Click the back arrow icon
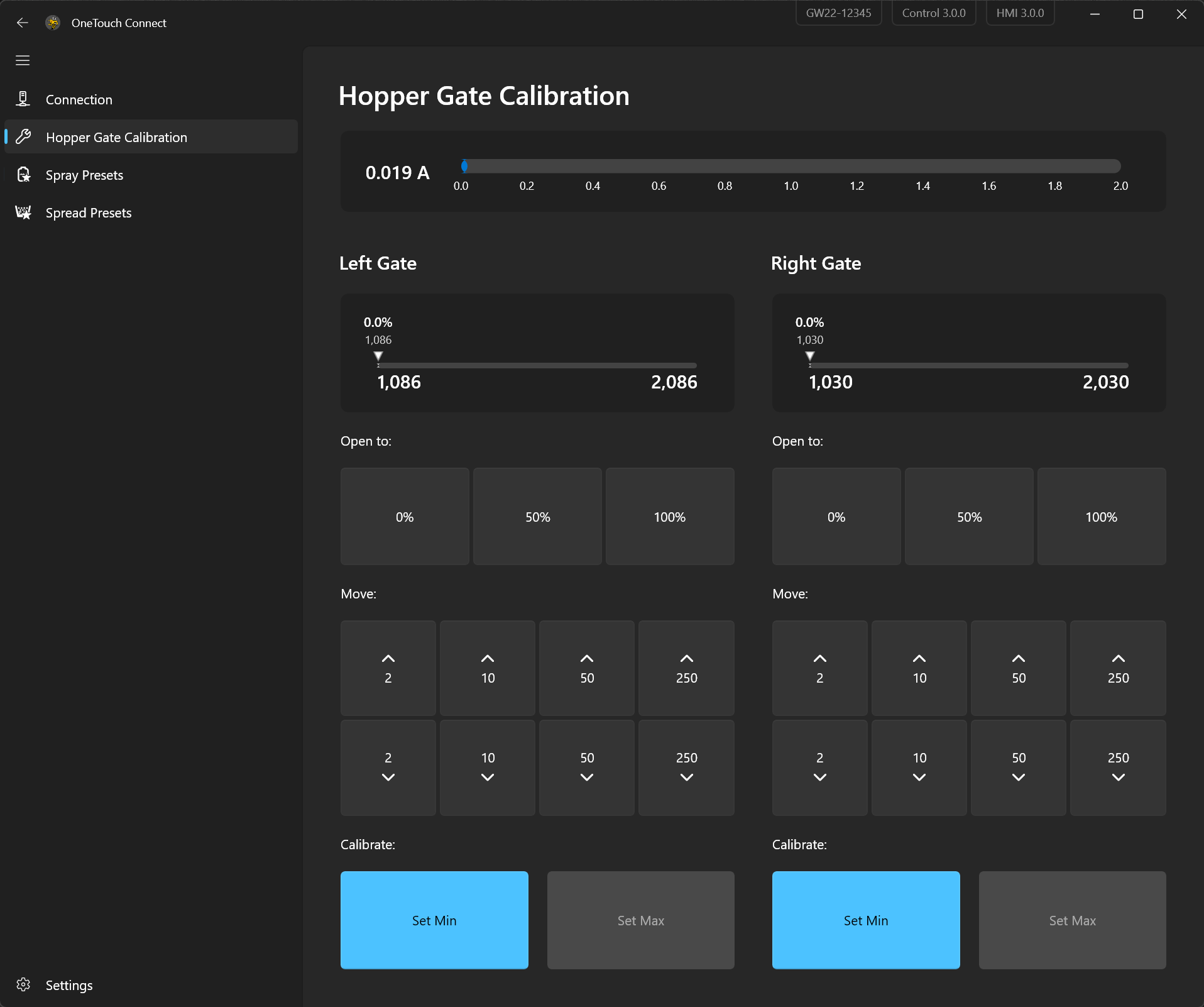The image size is (1204, 1007). [x=23, y=23]
